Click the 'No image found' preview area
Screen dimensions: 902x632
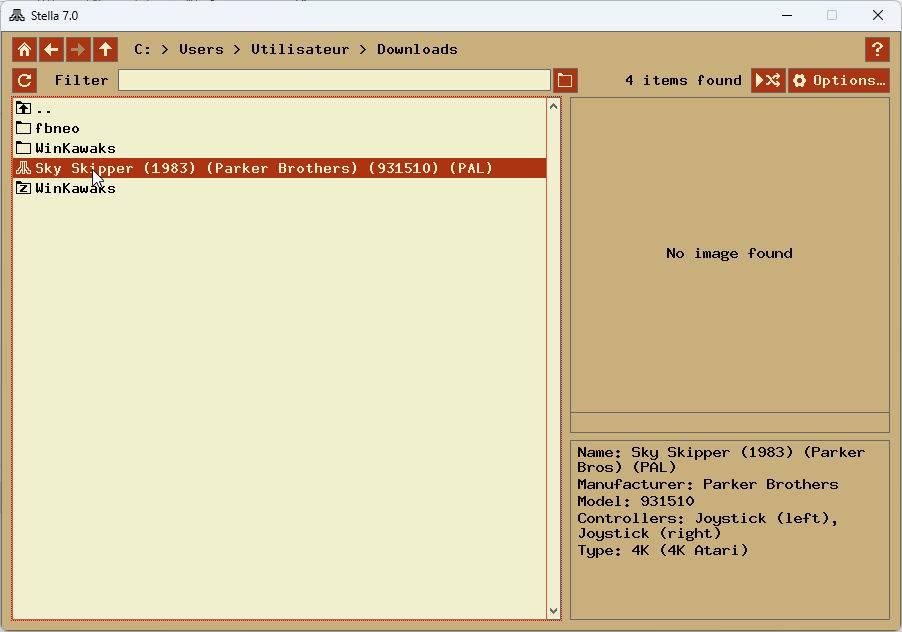(x=729, y=254)
